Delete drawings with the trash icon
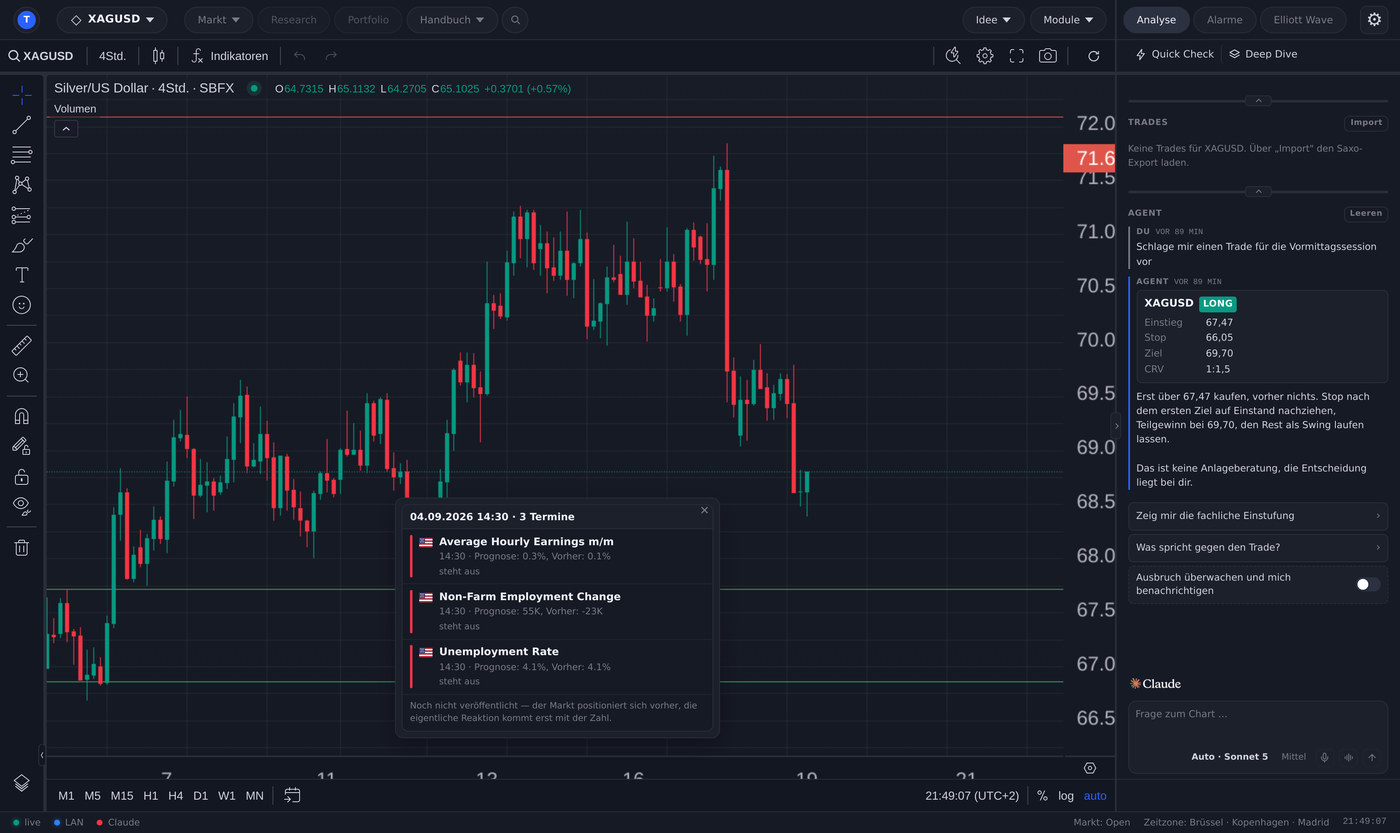The width and height of the screenshot is (1400, 833). 21,547
